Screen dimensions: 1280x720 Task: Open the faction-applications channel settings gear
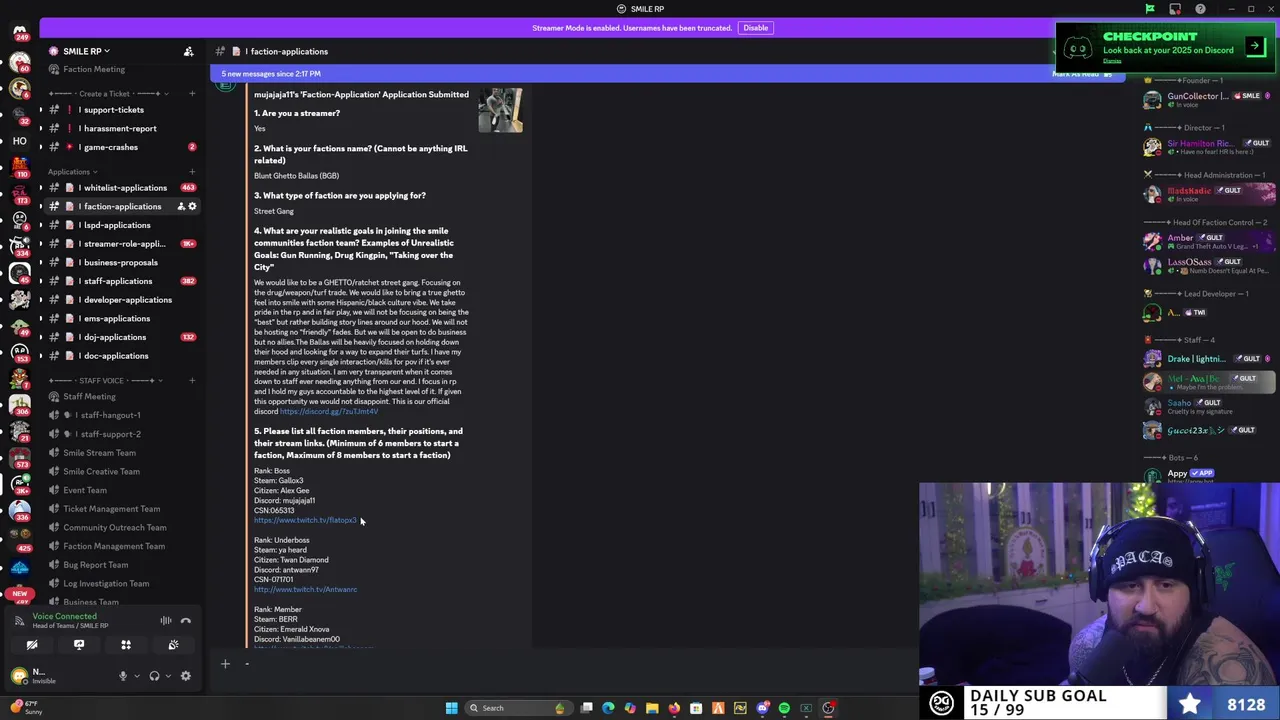pyautogui.click(x=193, y=206)
